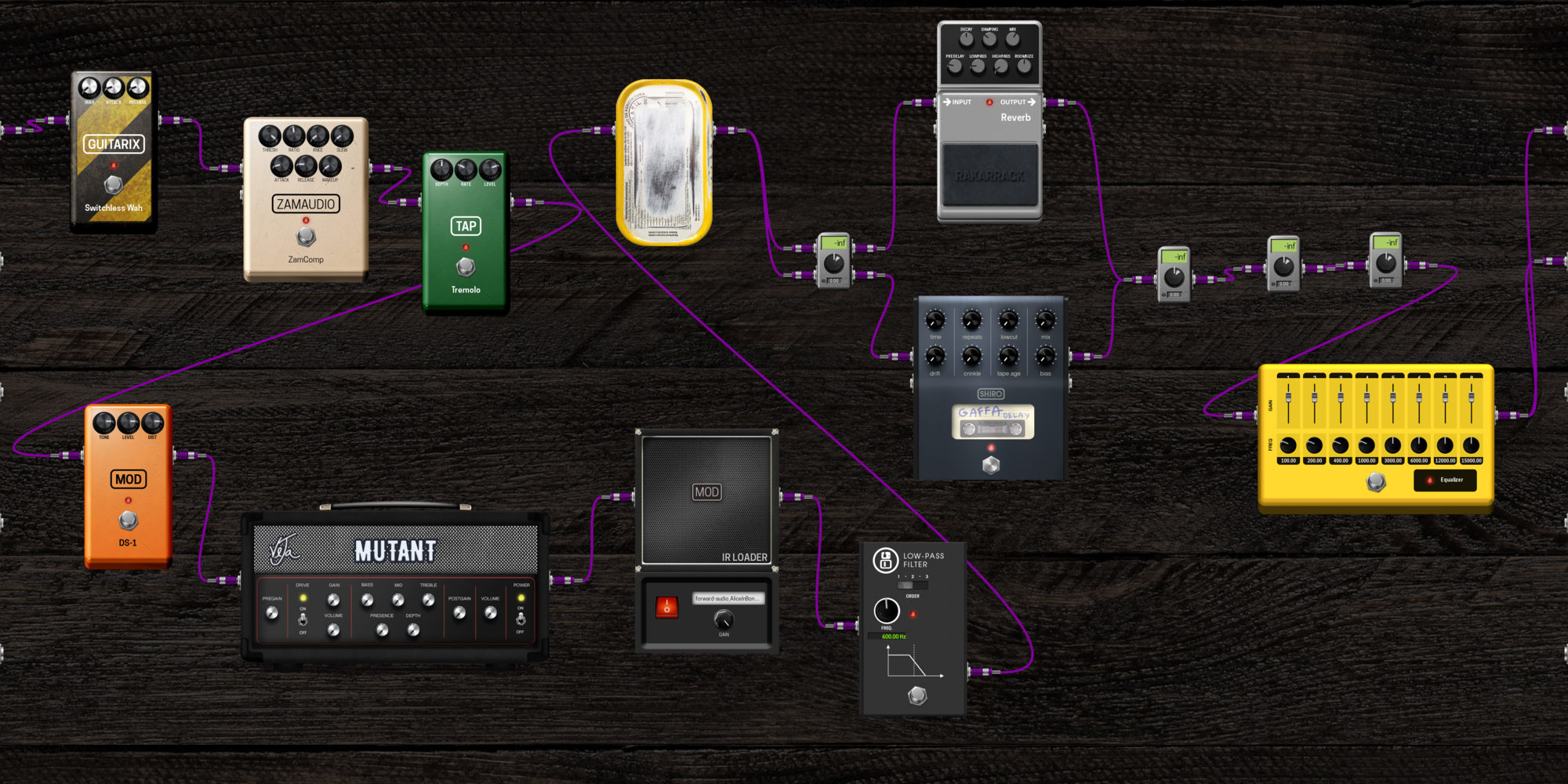Click the ZamComp SLEW knob

click(x=342, y=136)
